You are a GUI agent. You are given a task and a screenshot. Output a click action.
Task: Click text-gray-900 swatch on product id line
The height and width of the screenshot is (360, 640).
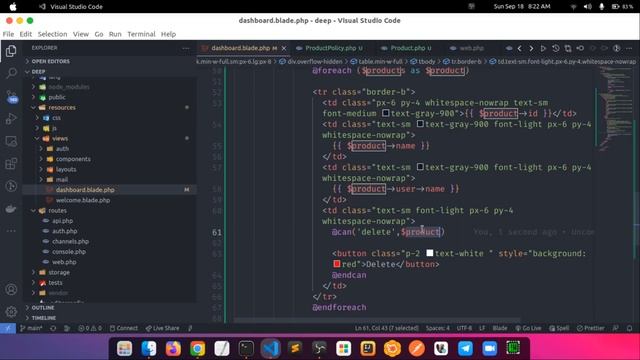point(386,113)
